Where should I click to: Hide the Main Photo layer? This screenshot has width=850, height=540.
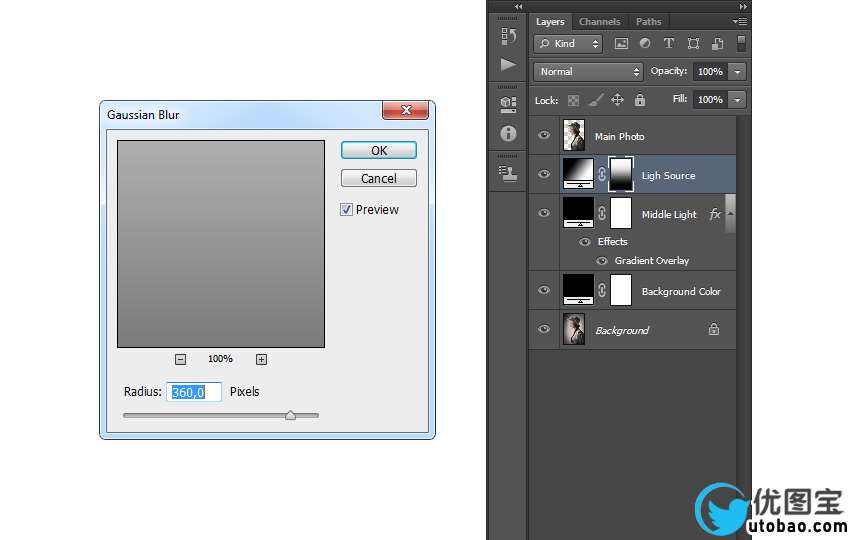coord(544,135)
